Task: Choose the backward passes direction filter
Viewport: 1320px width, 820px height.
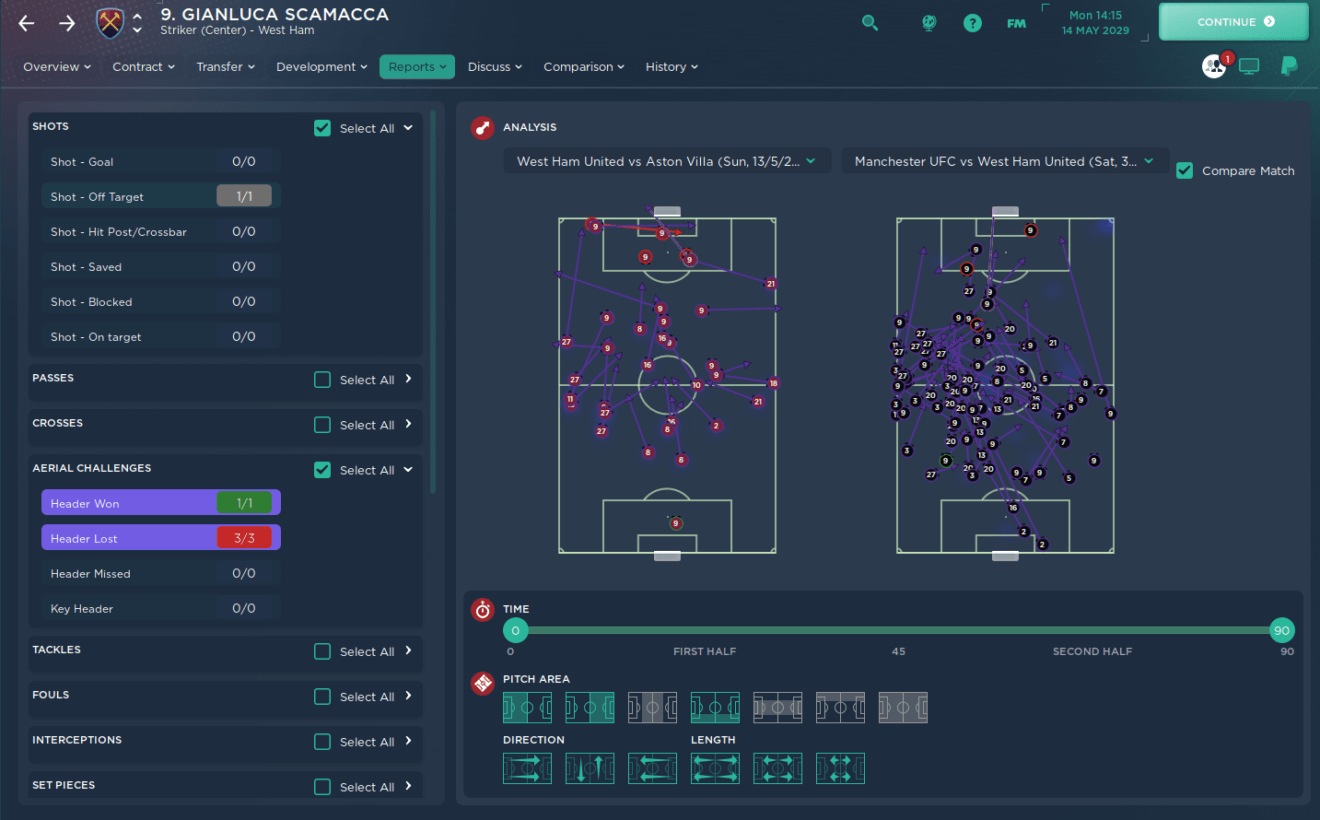Action: click(x=652, y=768)
